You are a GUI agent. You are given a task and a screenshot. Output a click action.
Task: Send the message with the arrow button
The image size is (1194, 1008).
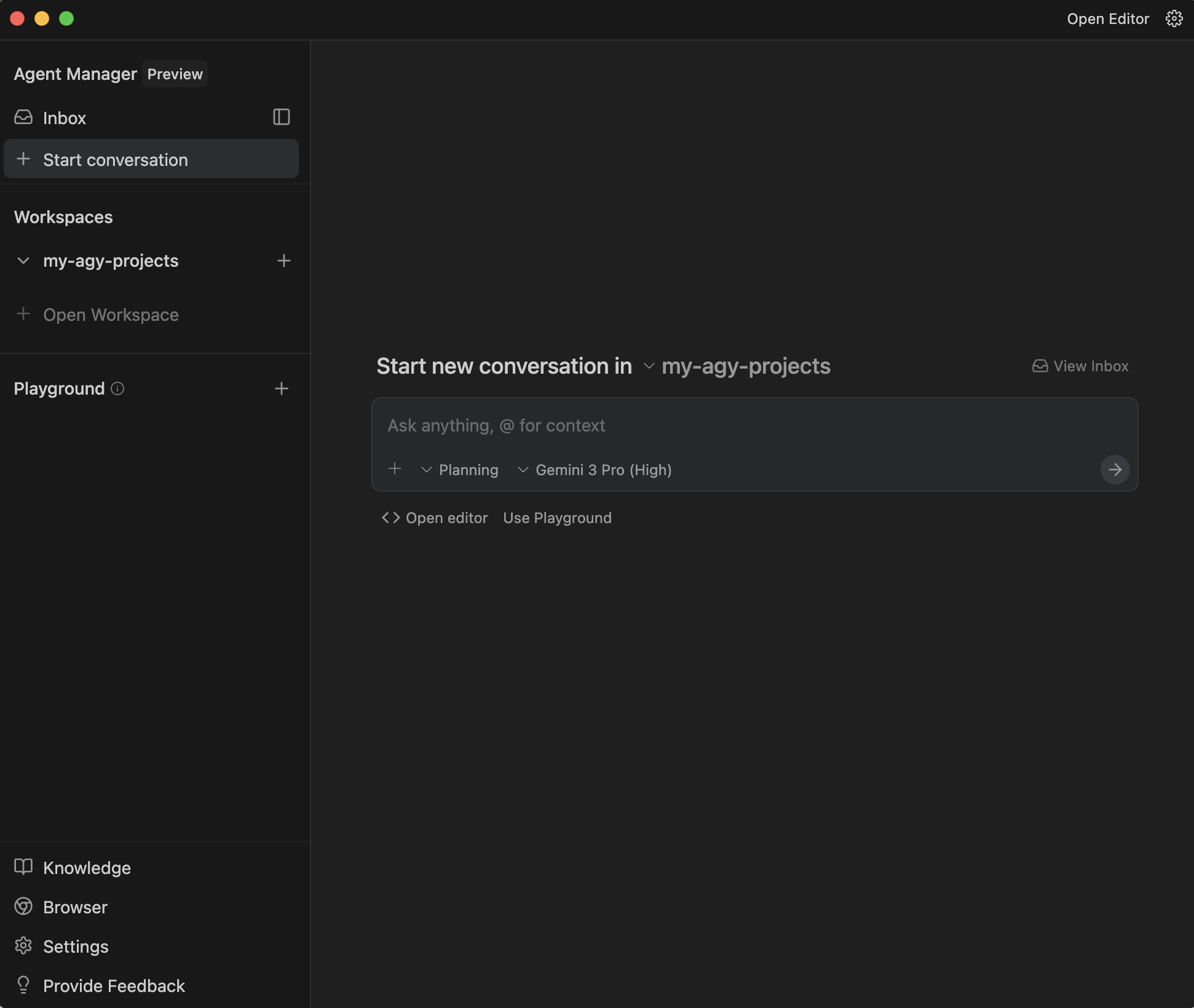1115,469
